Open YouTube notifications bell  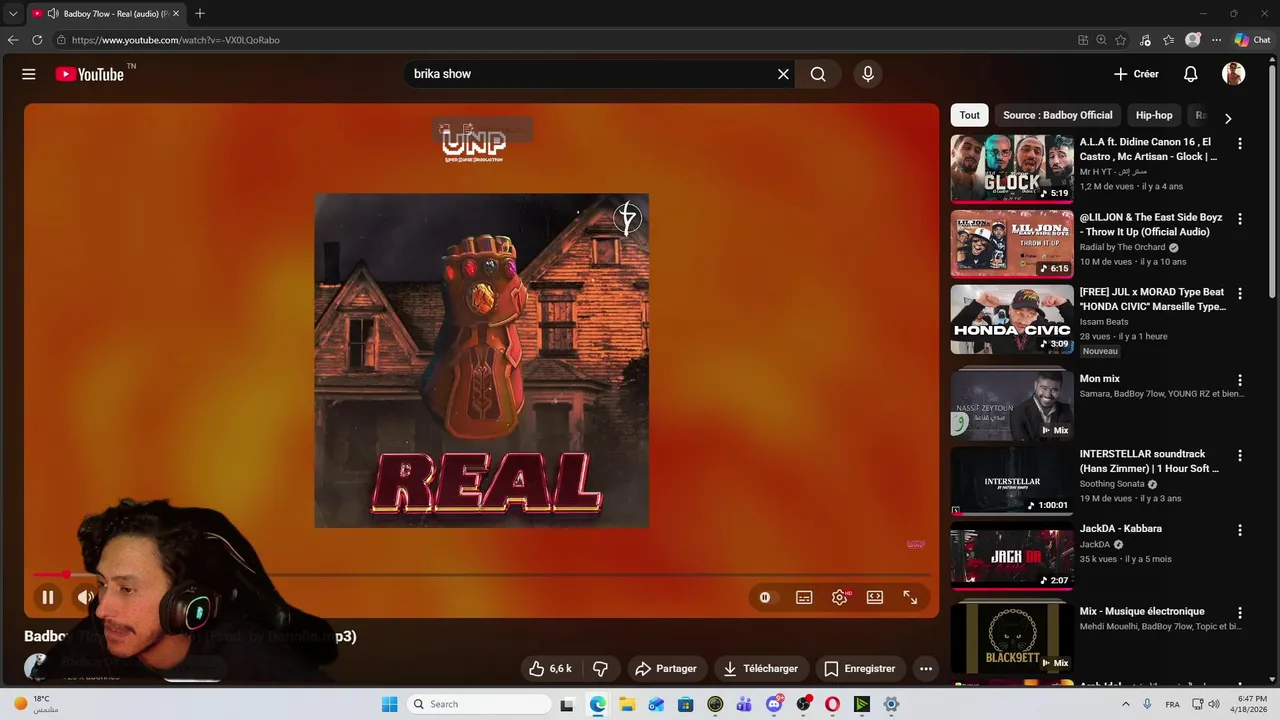coord(1190,74)
